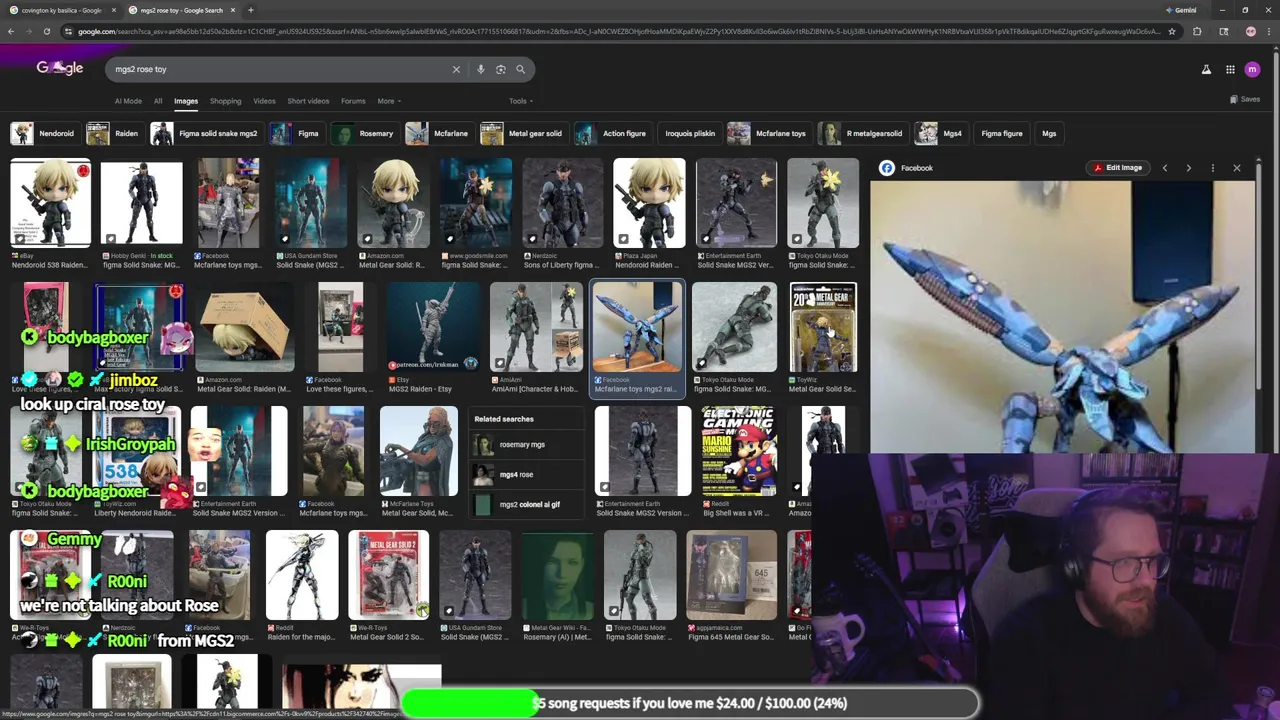
Task: Submit search with magnifying glass icon
Action: point(521,69)
